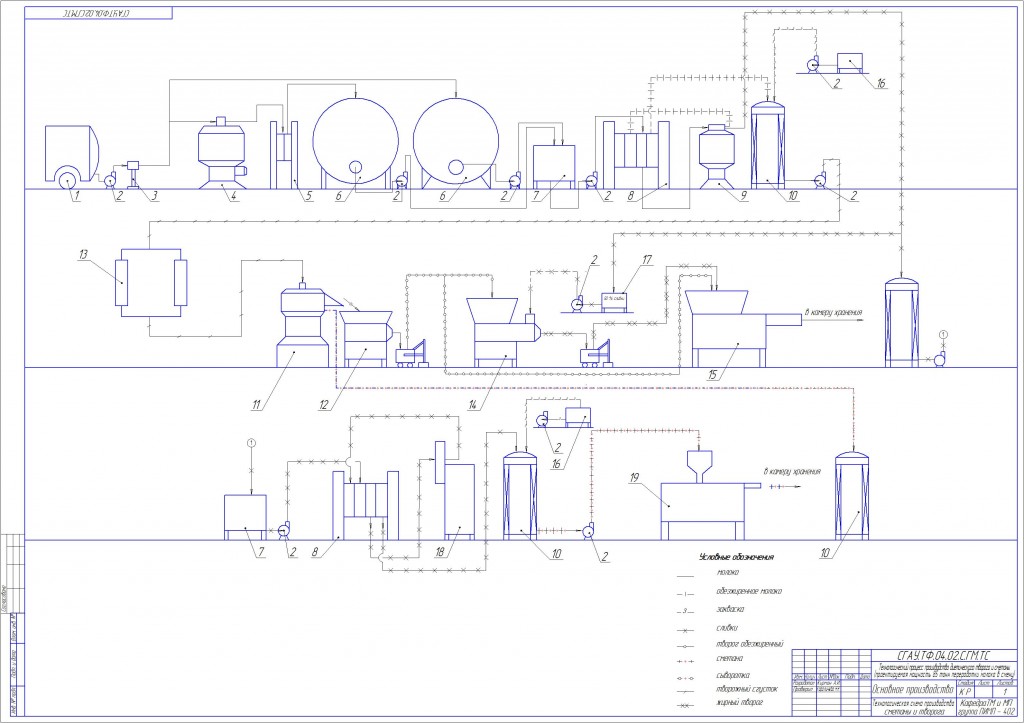Select the top-row box tank labeled 7
Image resolution: width=1024 pixels, height=723 pixels.
point(554,167)
